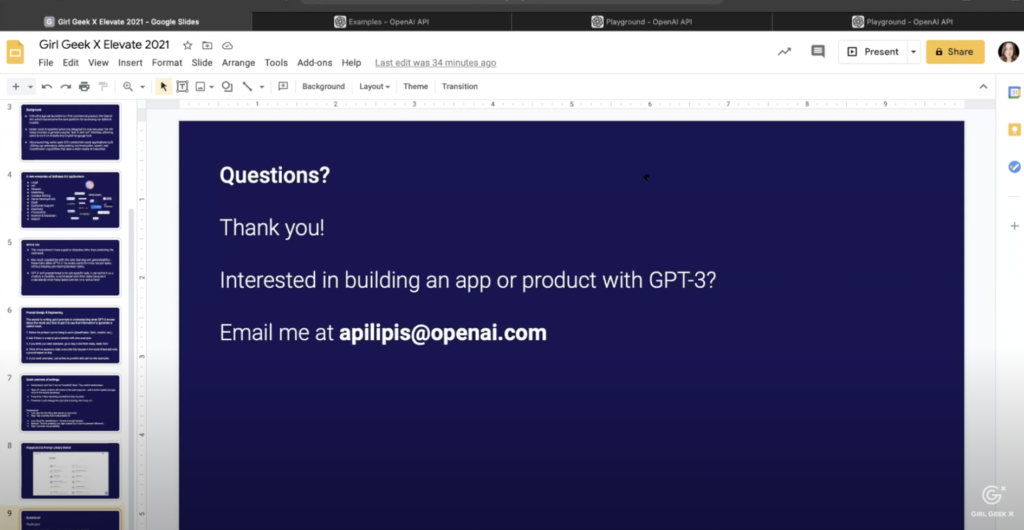Click the activity dashboard trend icon
The height and width of the screenshot is (530, 1024).
[784, 52]
